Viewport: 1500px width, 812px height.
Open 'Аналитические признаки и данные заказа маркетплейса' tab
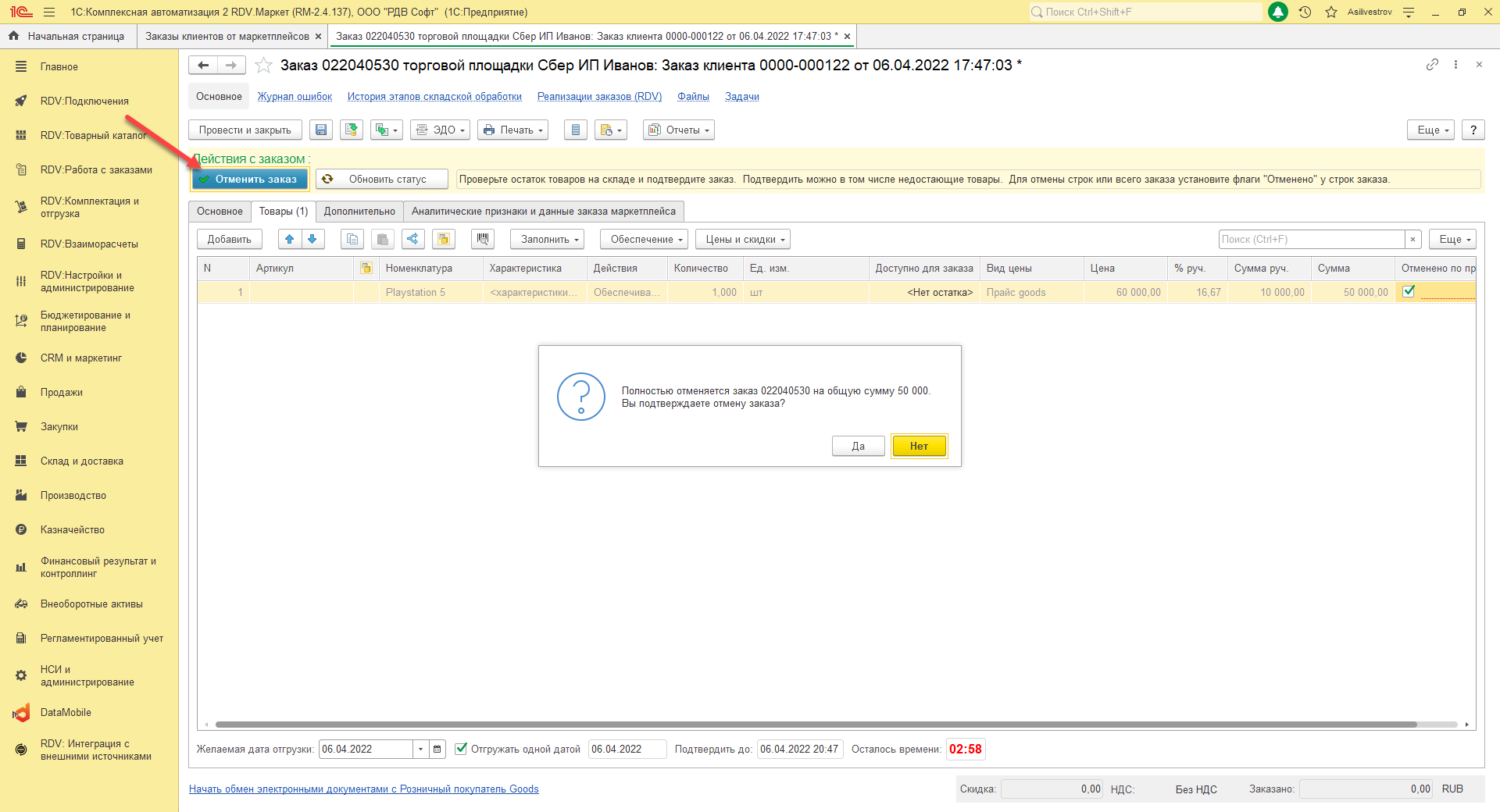click(x=544, y=212)
